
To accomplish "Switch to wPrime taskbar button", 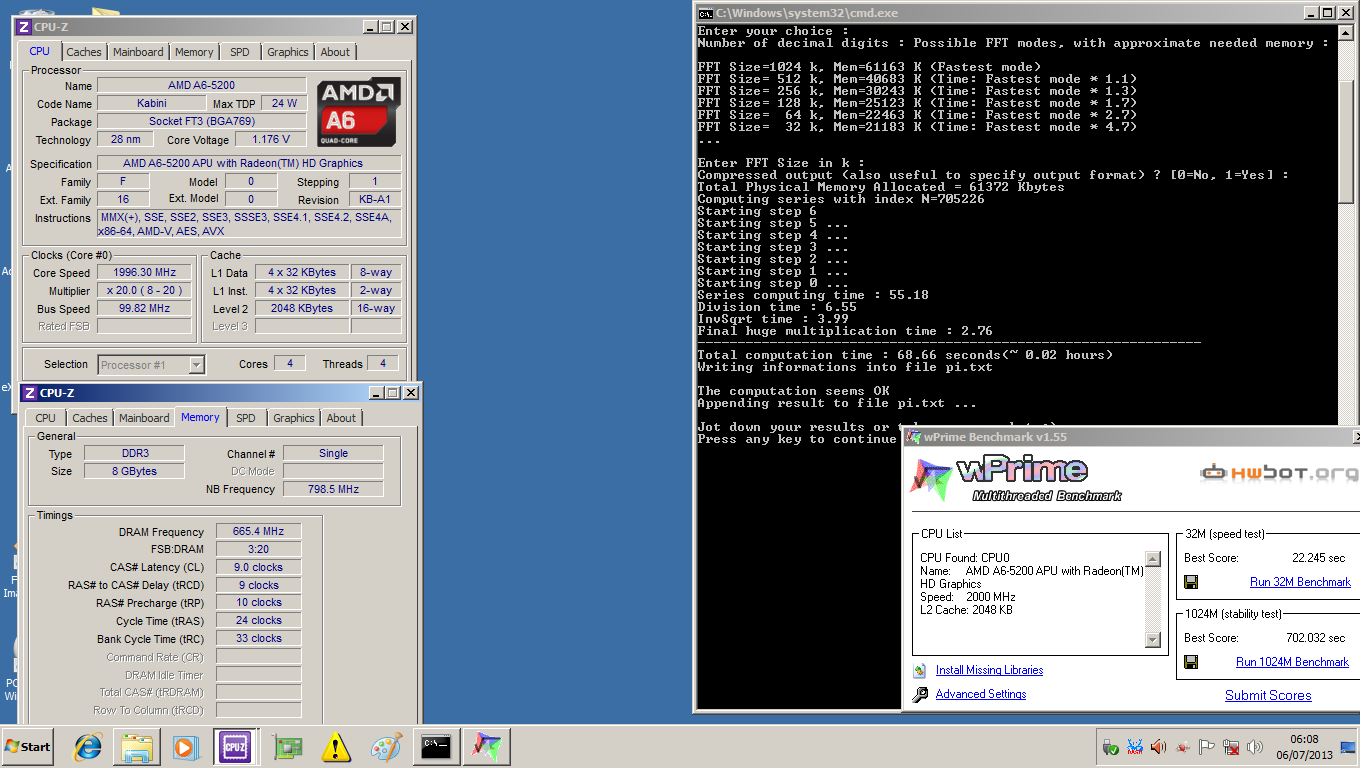I will [x=487, y=746].
